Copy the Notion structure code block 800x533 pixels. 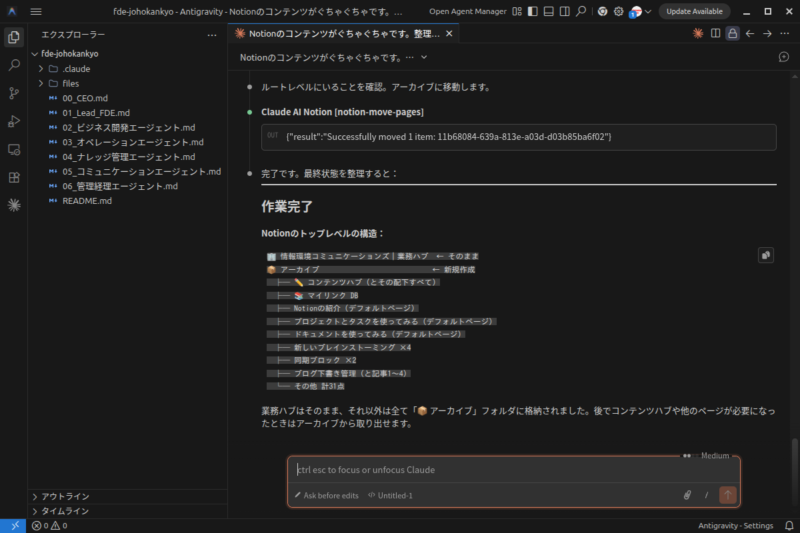765,255
